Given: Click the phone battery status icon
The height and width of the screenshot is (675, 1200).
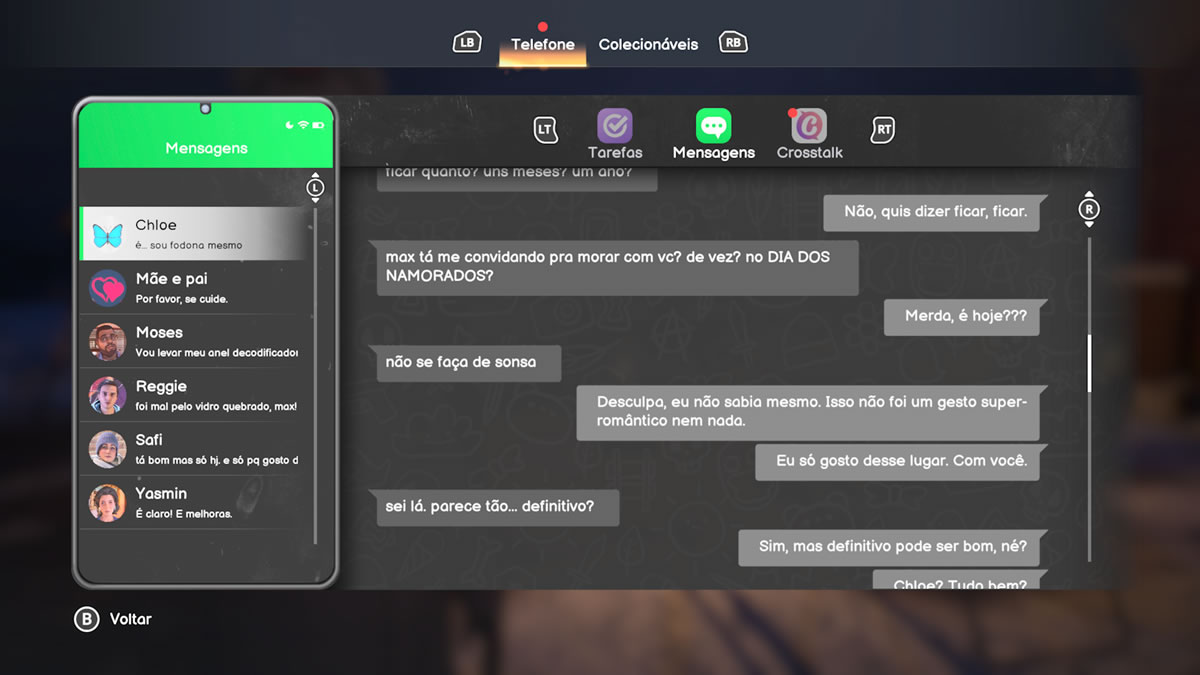Looking at the screenshot, I should tap(318, 125).
